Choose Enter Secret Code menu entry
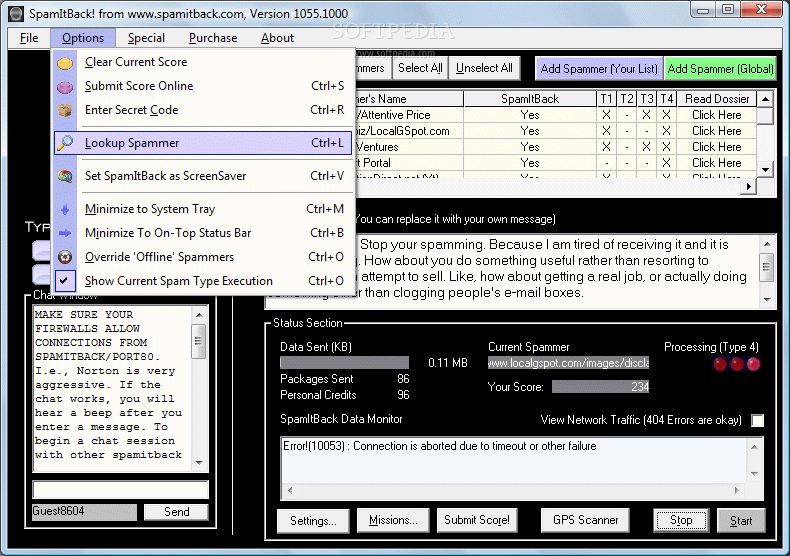 coord(204,110)
